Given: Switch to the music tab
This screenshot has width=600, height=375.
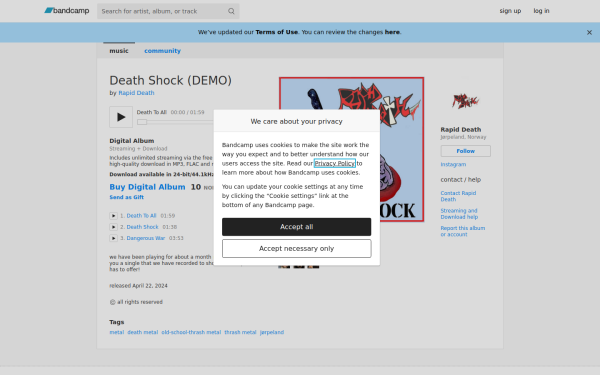Looking at the screenshot, I should point(119,51).
